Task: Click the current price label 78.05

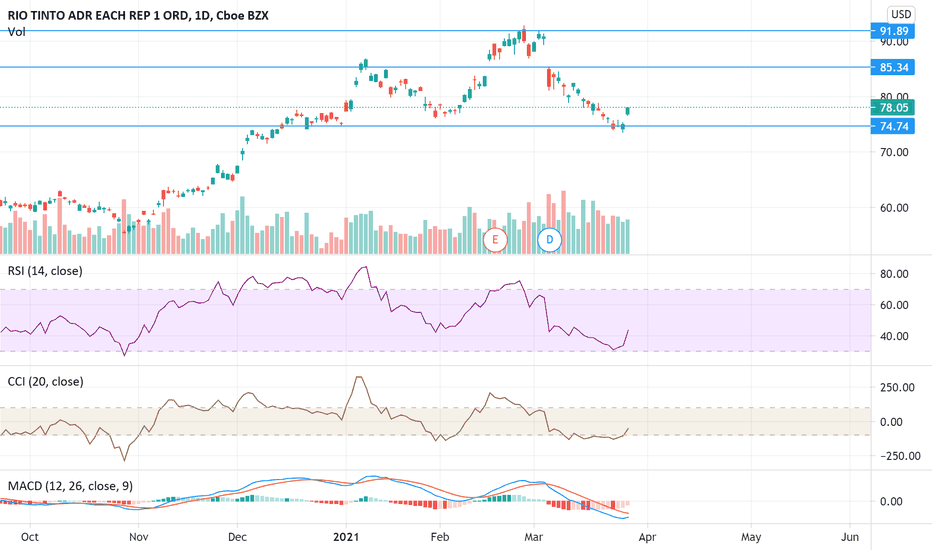Action: 893,108
